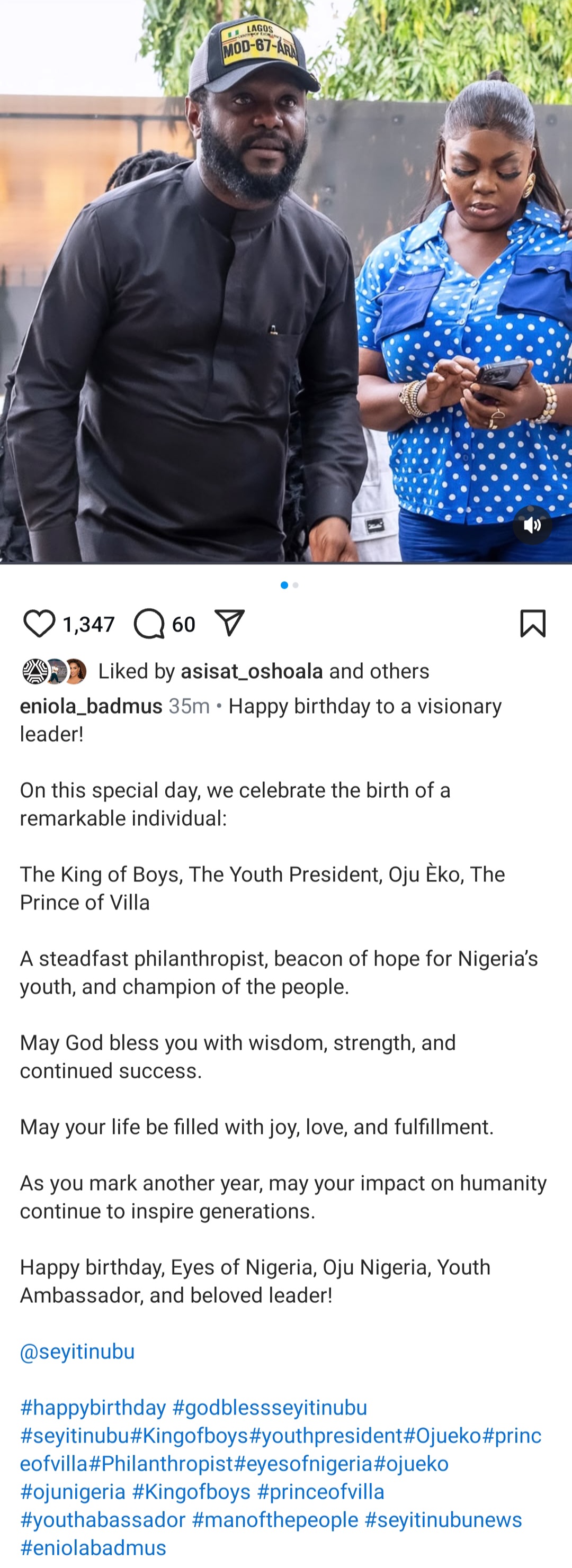Viewport: 572px width, 1568px height.
Task: Open the #happybirthday hashtag
Action: 93,1407
